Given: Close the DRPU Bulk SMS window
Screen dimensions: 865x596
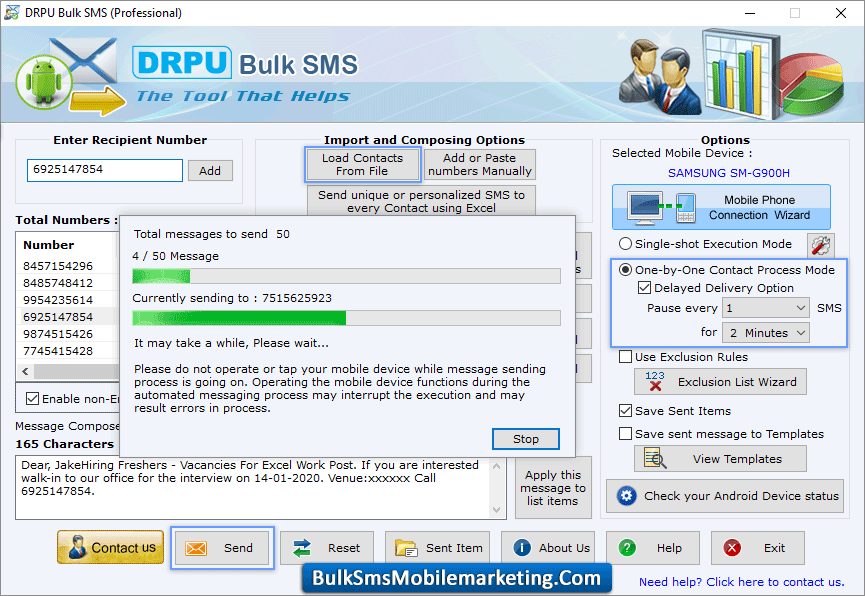Looking at the screenshot, I should [841, 13].
